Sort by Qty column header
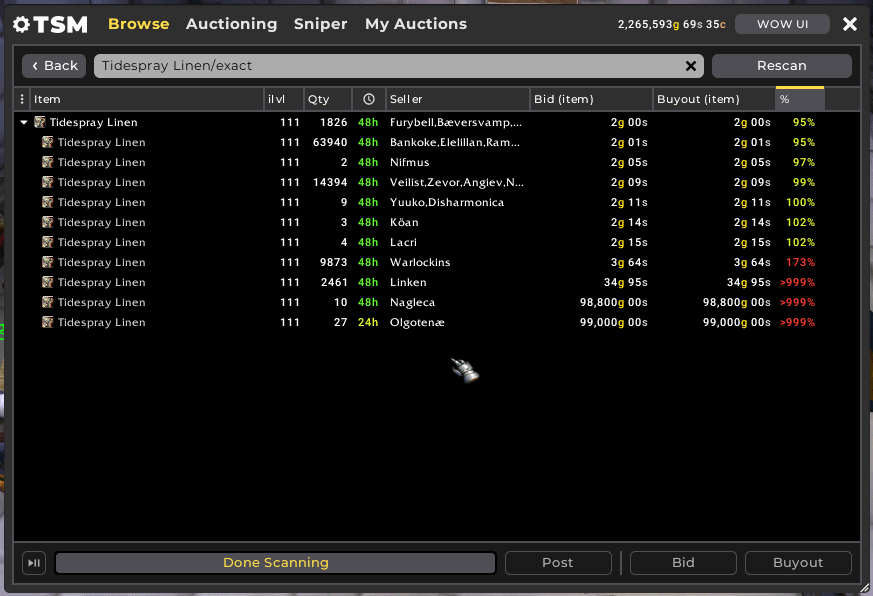The image size is (873, 596). (328, 99)
